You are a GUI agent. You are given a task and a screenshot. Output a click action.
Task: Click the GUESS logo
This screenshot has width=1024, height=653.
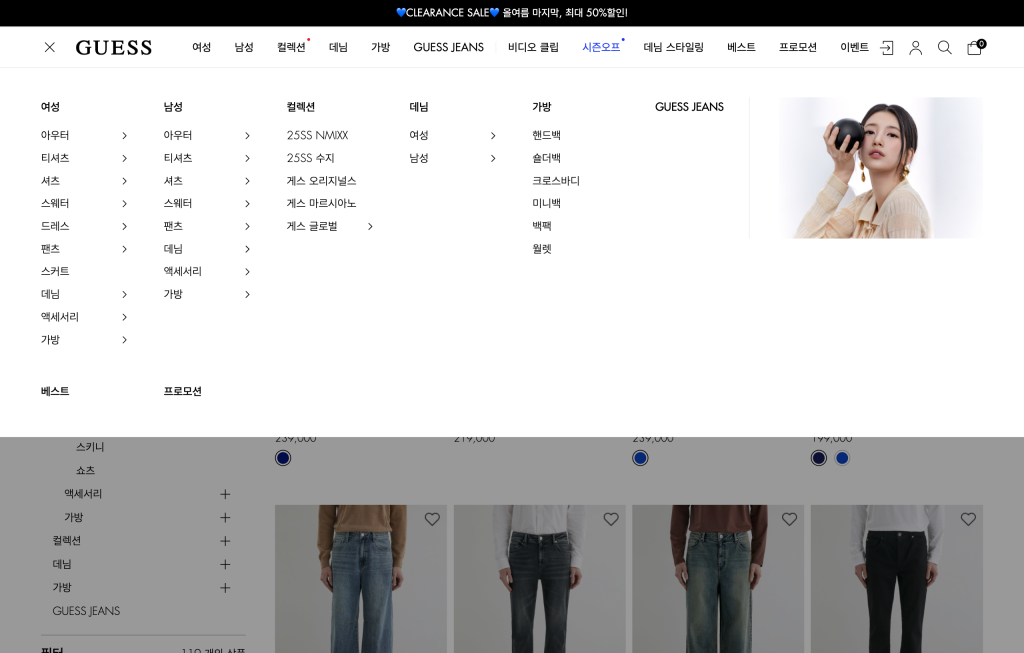tap(114, 47)
